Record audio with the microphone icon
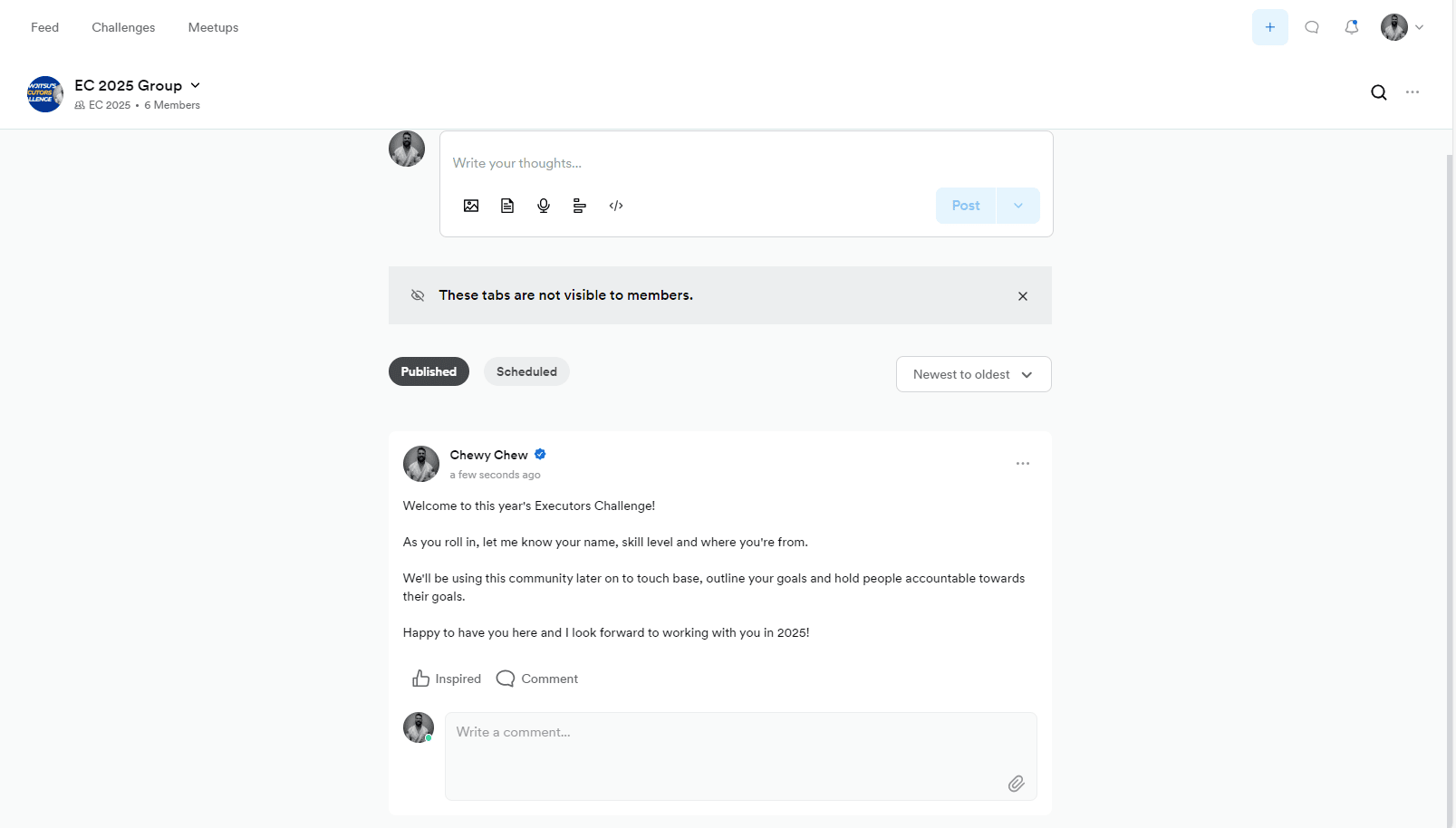This screenshot has width=1456, height=828. 544,206
